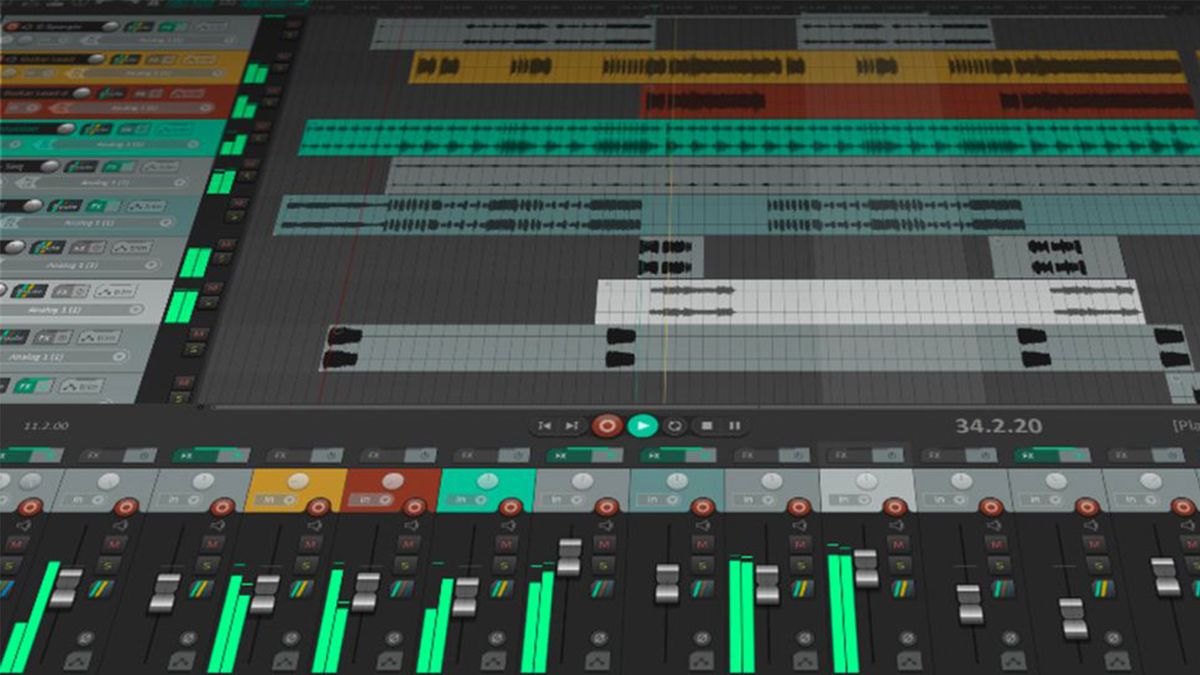Enable loop repeat in the transport bar

pyautogui.click(x=676, y=425)
